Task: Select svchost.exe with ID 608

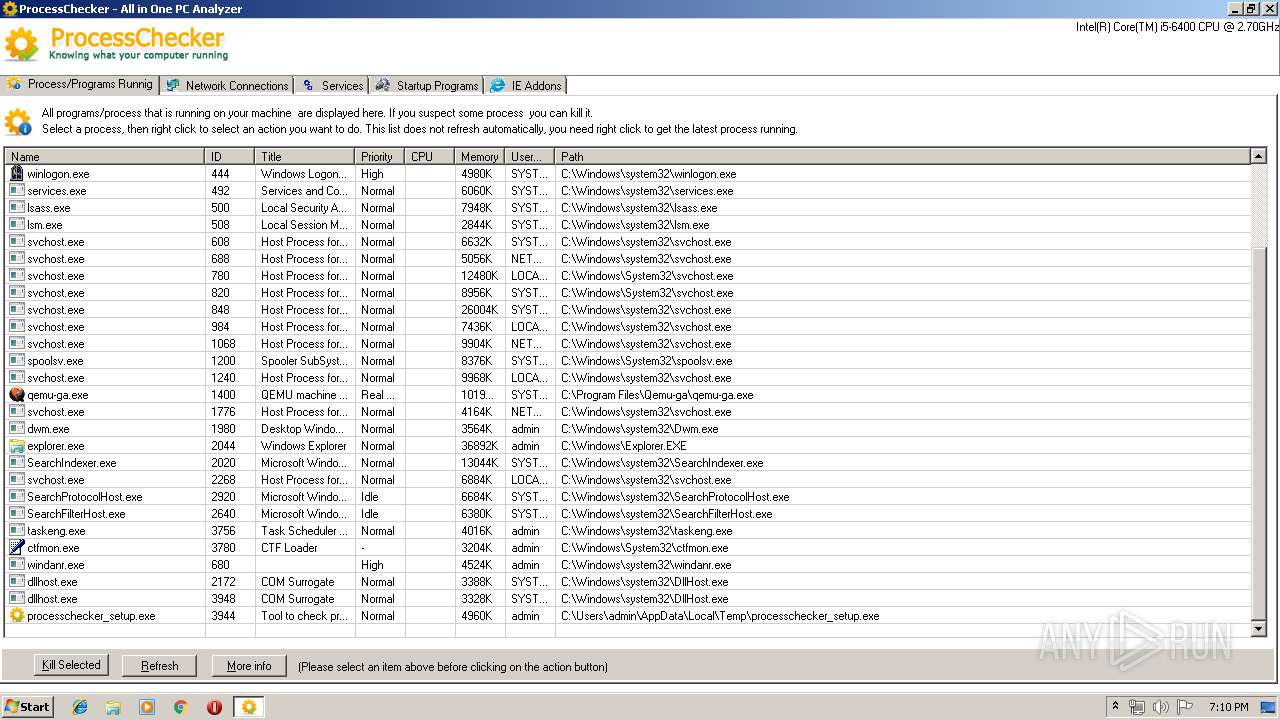Action: 628,242
